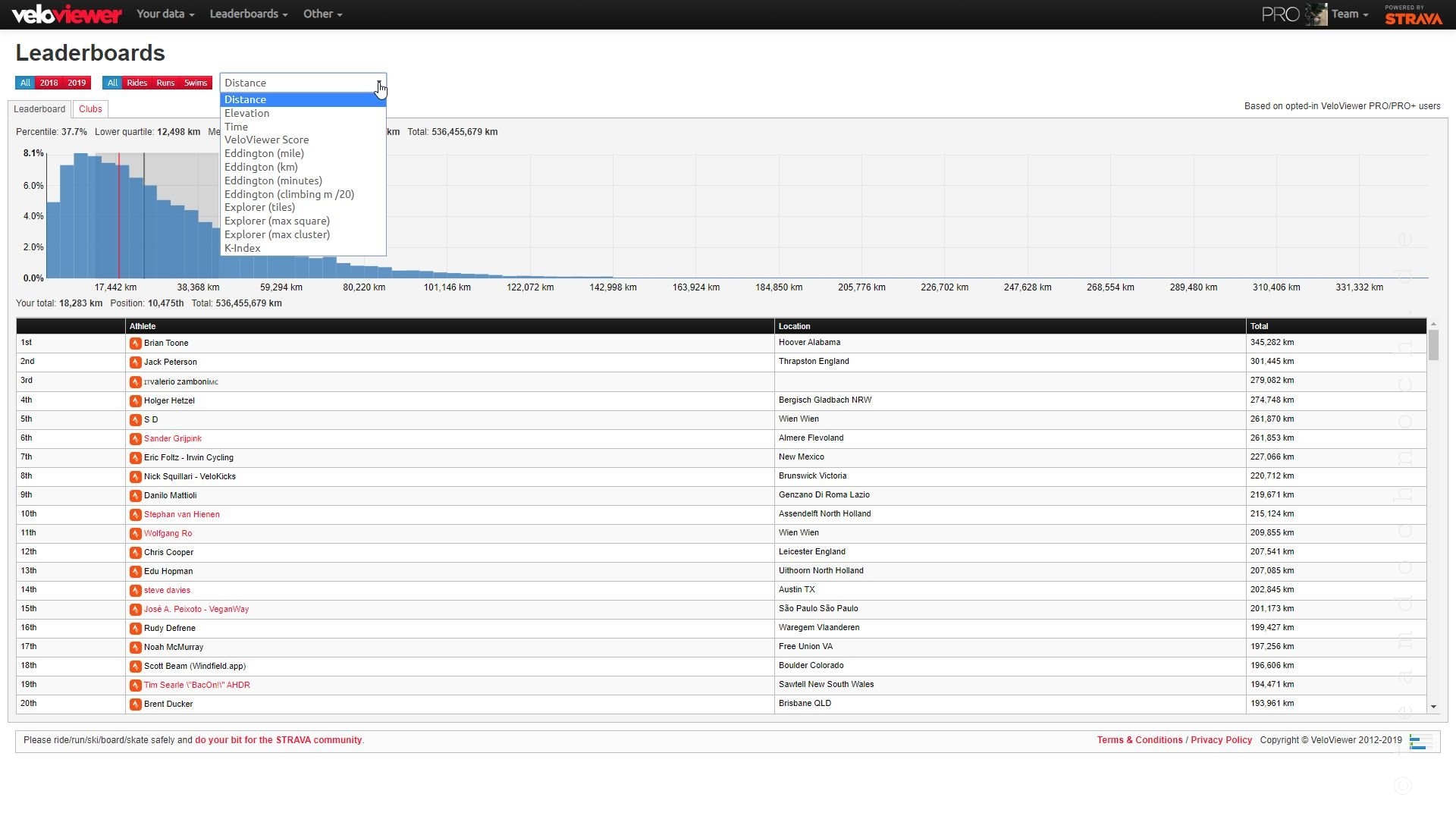Click the user avatar next to Team
1456x819 pixels.
pos(1316,14)
